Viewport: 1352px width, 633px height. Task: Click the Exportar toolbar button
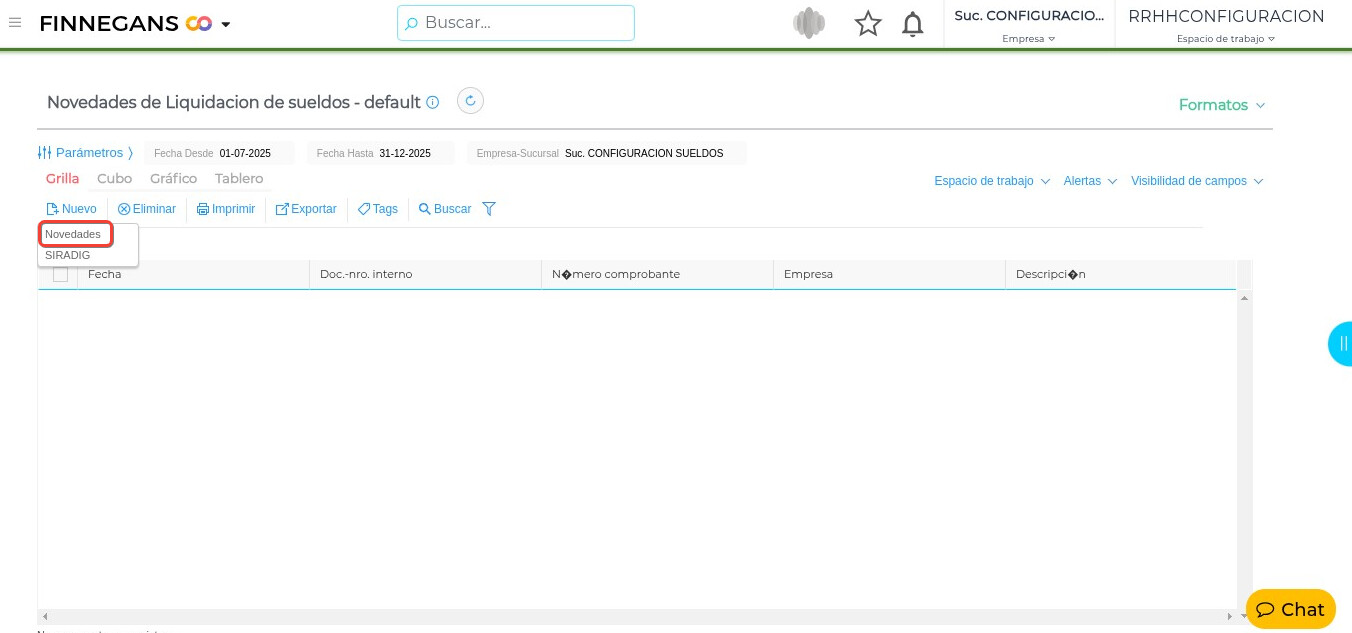point(306,209)
